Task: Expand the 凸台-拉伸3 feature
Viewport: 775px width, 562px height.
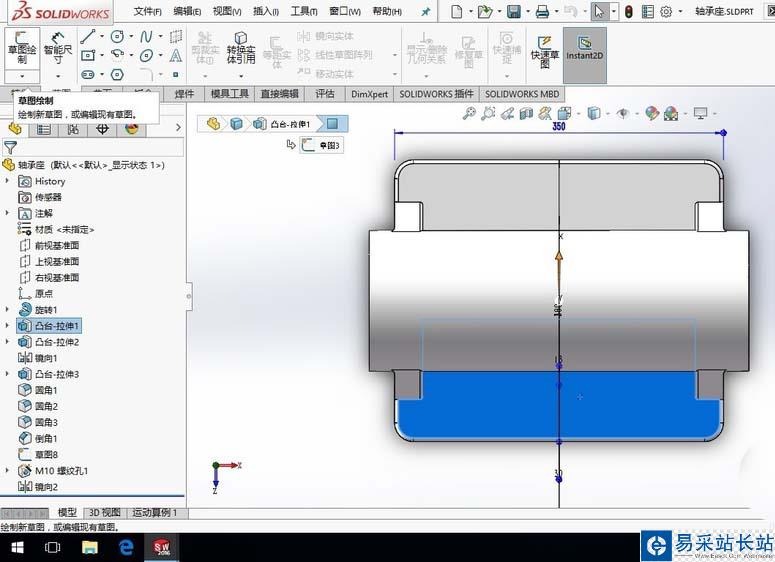Action: pos(7,374)
